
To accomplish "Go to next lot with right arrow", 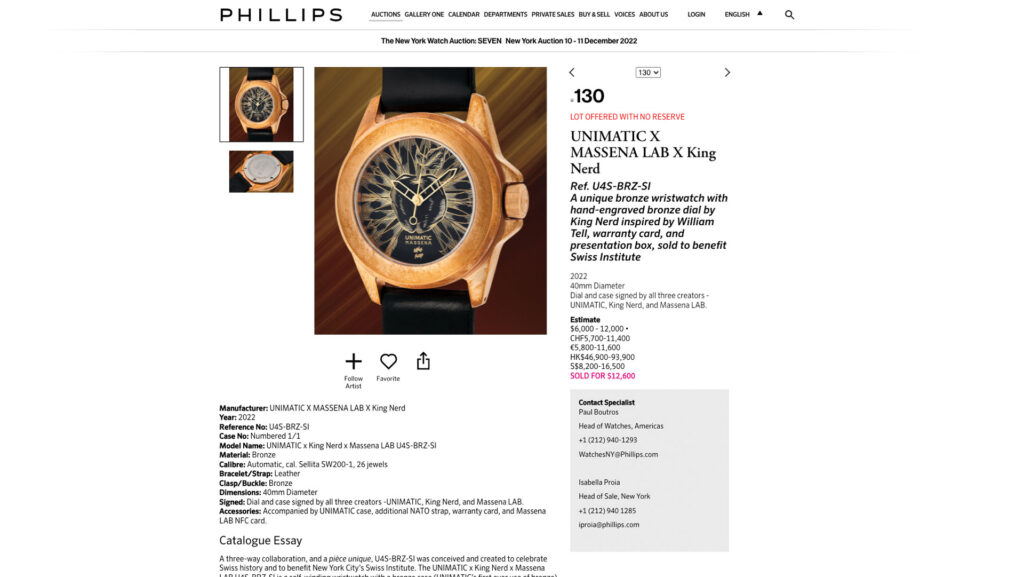I will click(x=727, y=72).
